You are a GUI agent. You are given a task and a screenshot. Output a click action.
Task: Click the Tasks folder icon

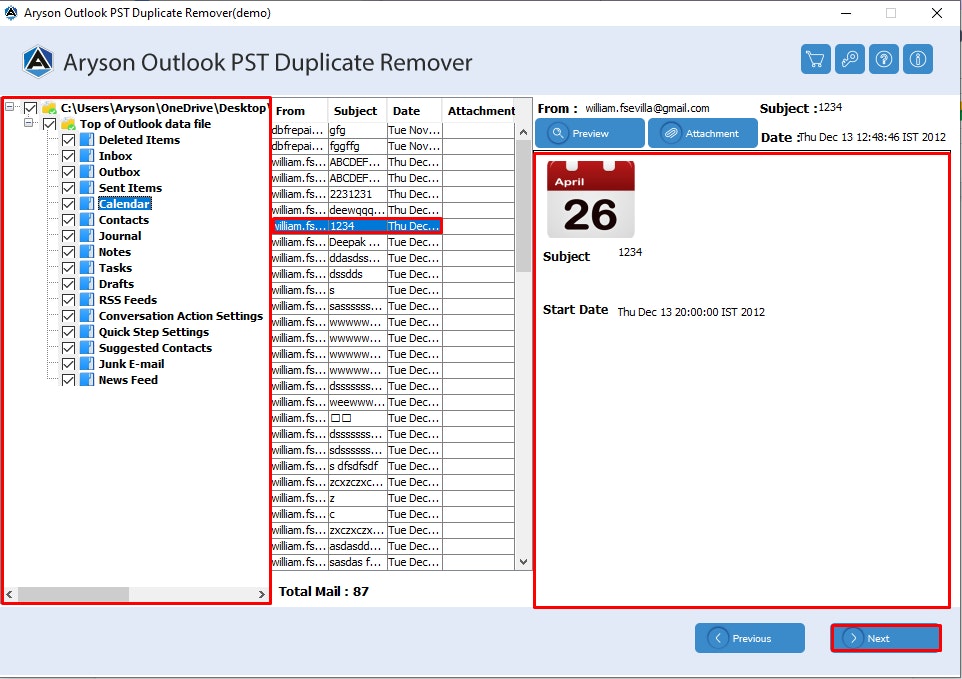pyautogui.click(x=87, y=268)
